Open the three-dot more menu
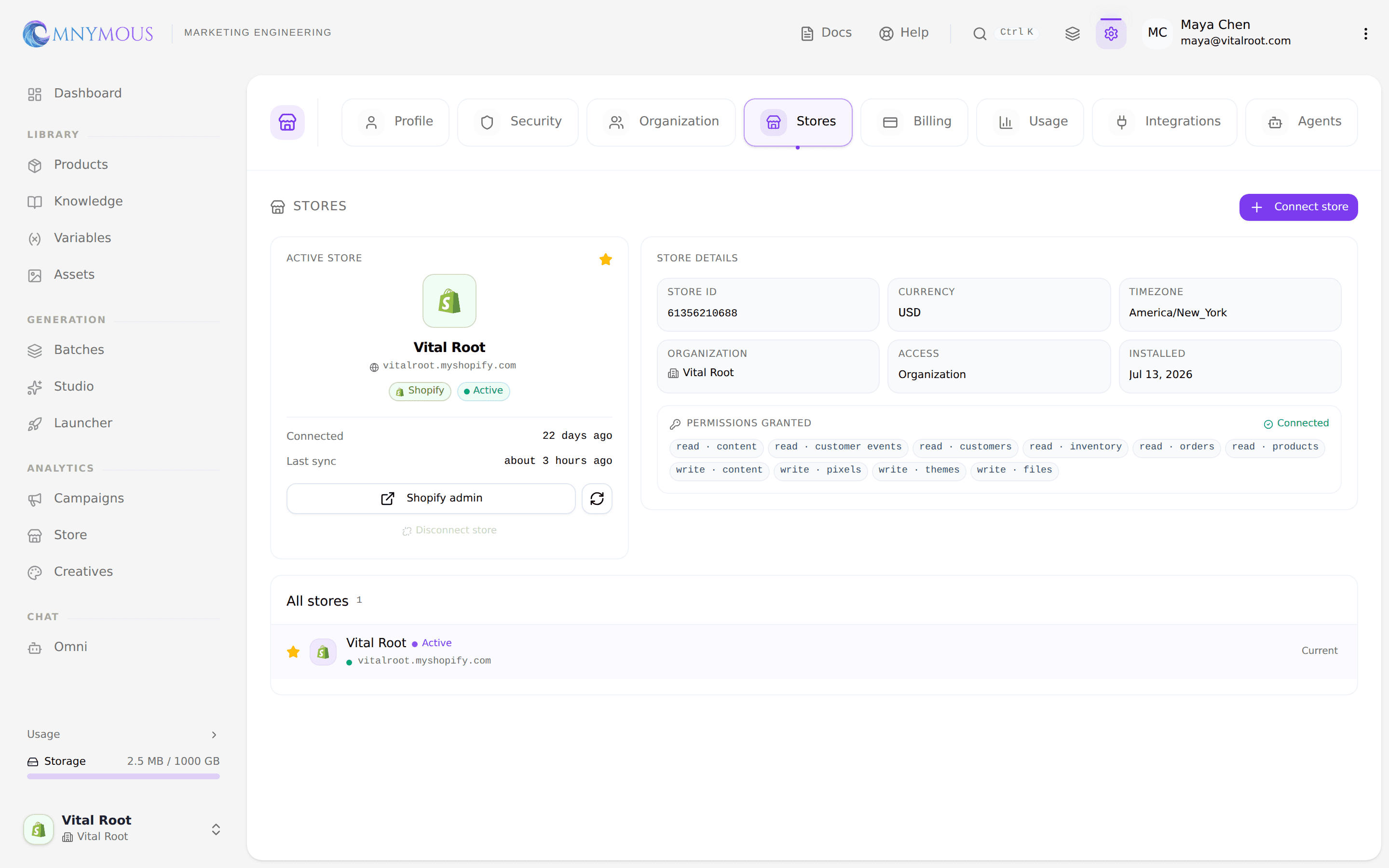 1365,34
